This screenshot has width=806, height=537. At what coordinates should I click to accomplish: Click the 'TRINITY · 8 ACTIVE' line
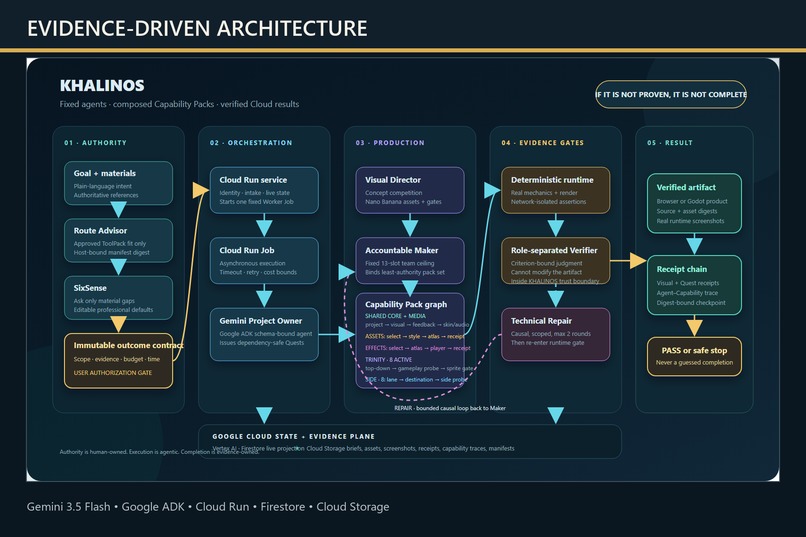click(388, 360)
